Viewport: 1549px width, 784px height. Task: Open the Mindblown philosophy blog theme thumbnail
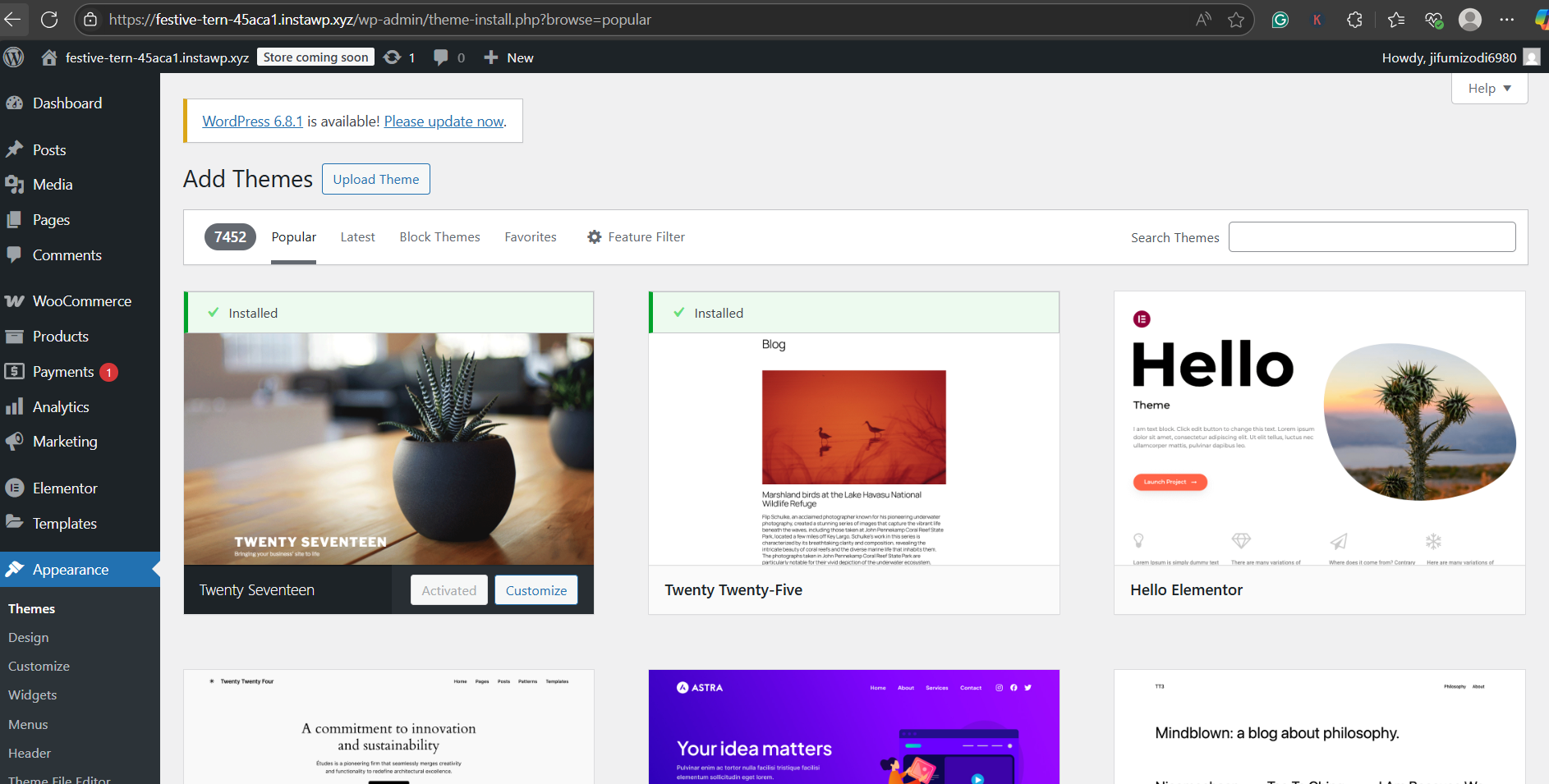pos(1320,727)
